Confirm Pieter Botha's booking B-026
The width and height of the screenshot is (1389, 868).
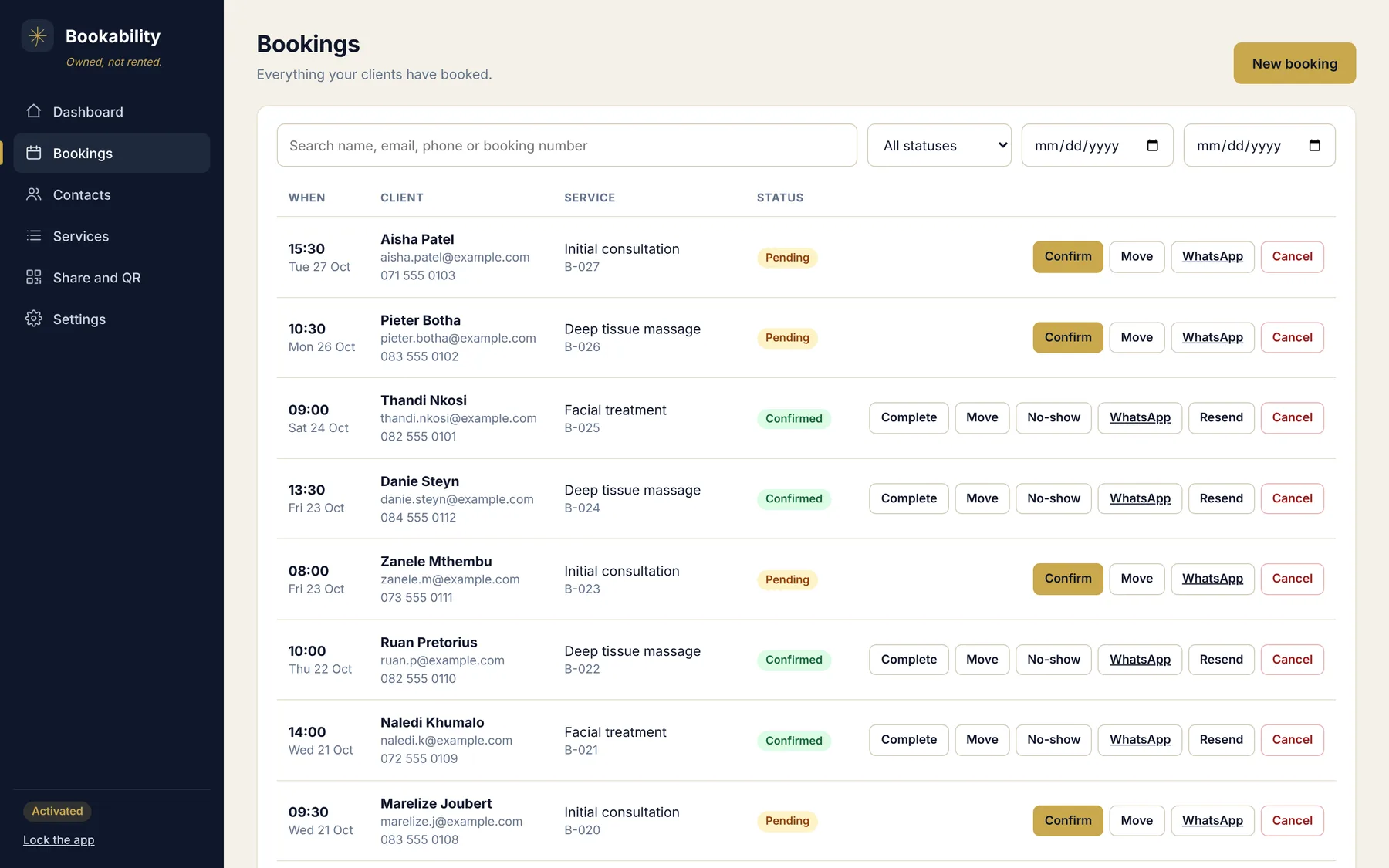[1068, 337]
